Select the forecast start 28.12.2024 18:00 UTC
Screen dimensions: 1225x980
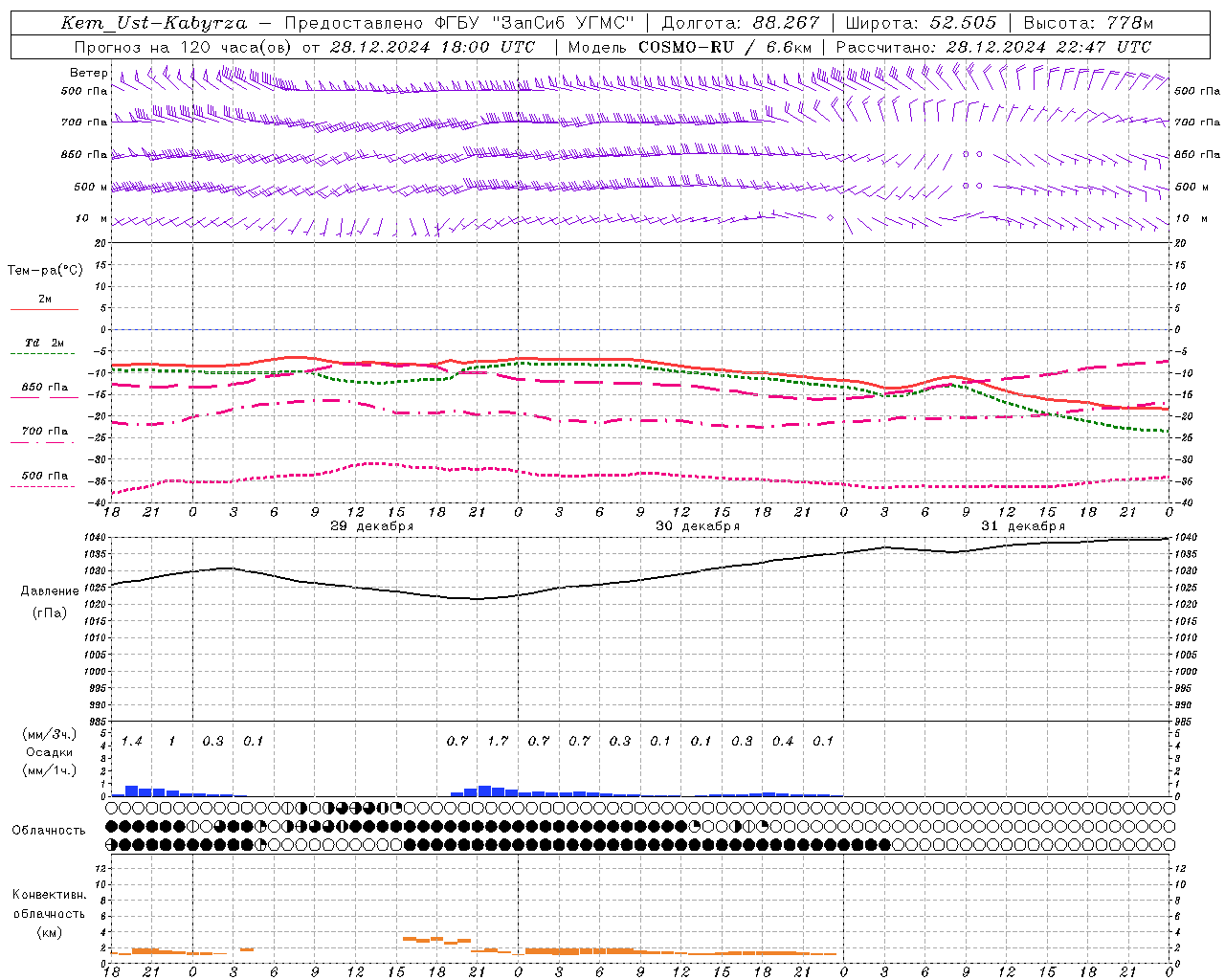tap(432, 47)
